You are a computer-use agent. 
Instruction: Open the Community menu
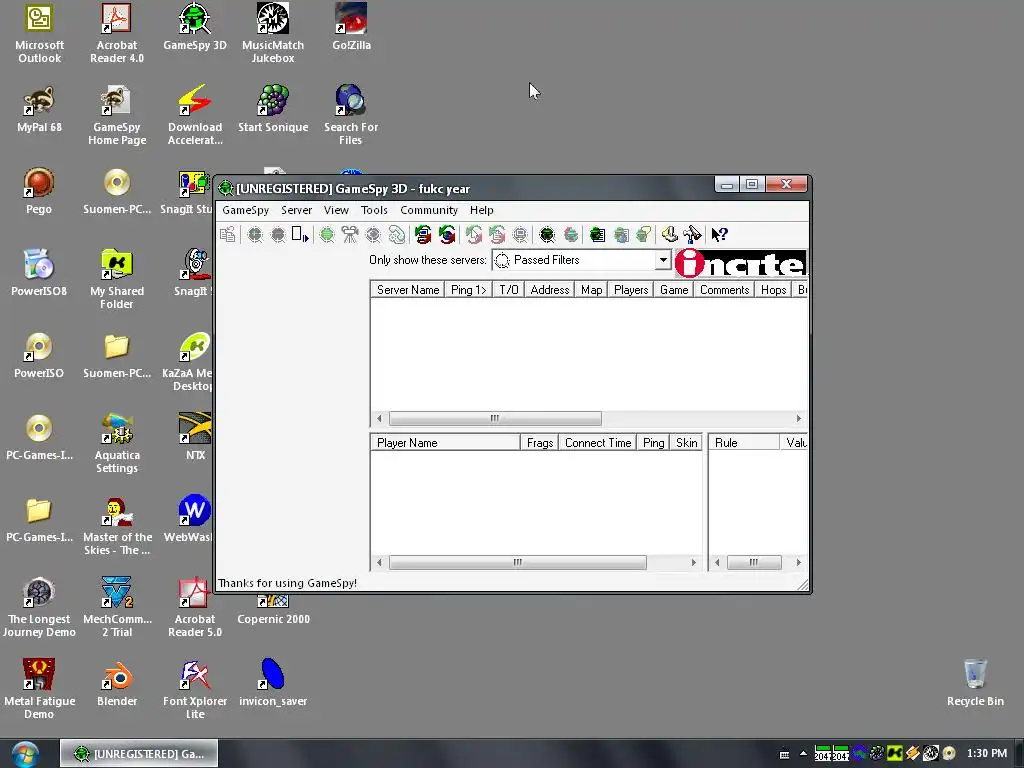pyautogui.click(x=429, y=210)
